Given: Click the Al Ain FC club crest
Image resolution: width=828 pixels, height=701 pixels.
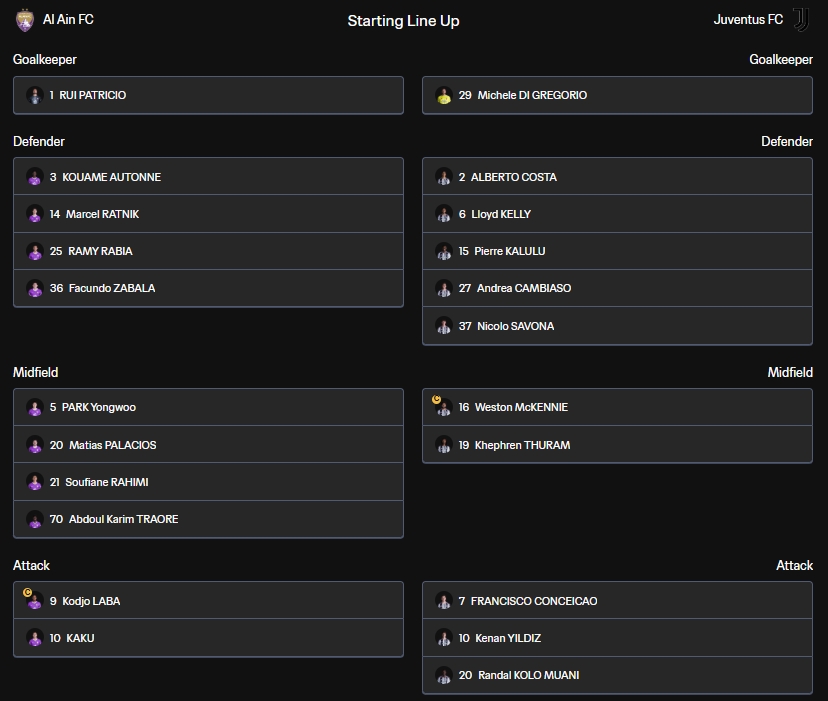Looking at the screenshot, I should (25, 21).
